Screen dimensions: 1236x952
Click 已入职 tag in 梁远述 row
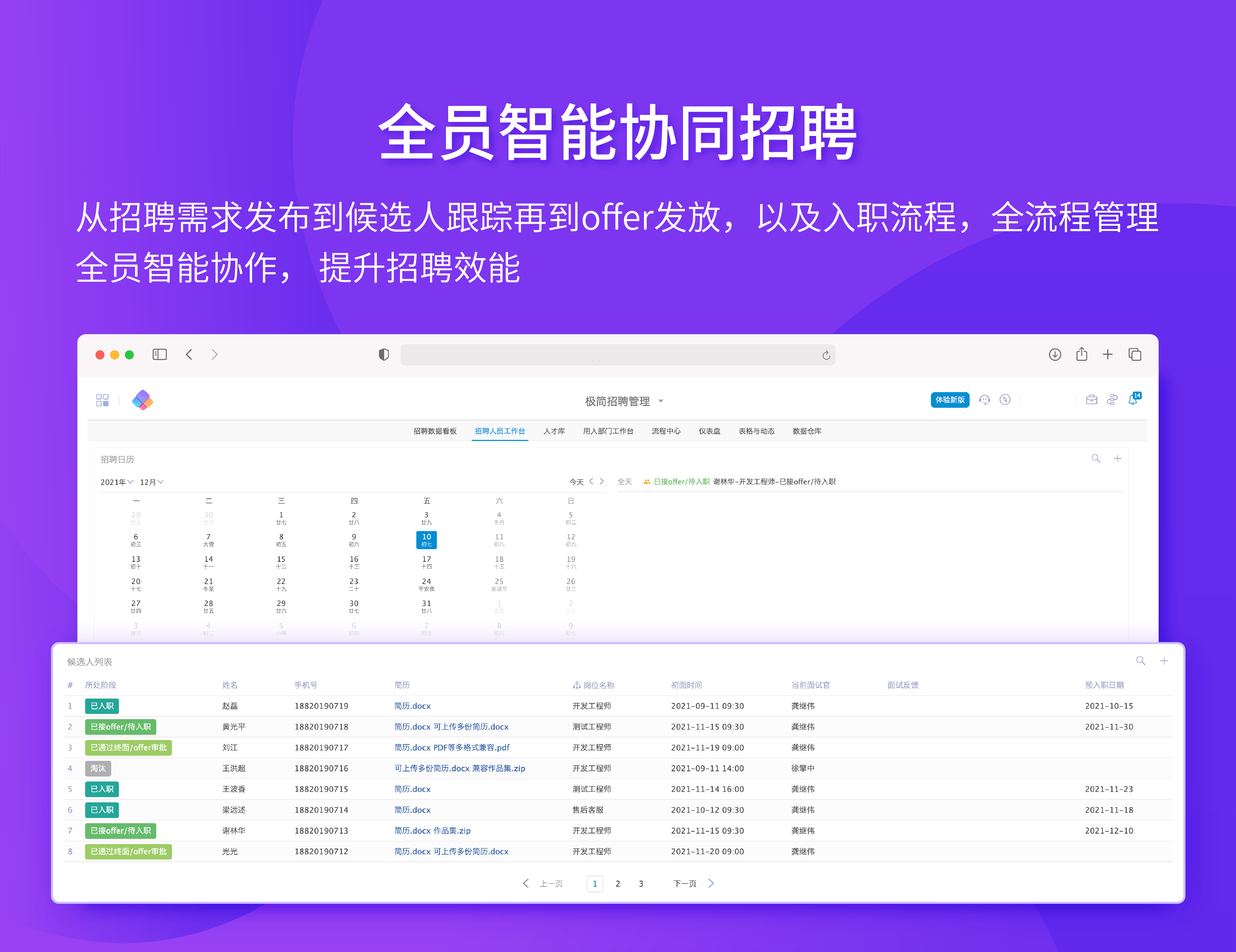(x=102, y=809)
